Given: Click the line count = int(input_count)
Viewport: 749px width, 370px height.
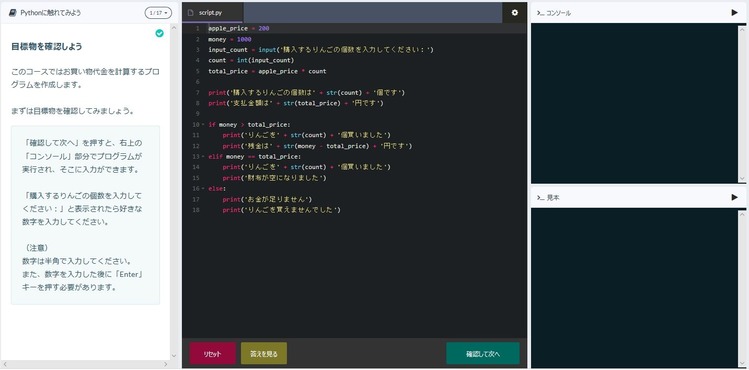Looking at the screenshot, I should [251, 60].
